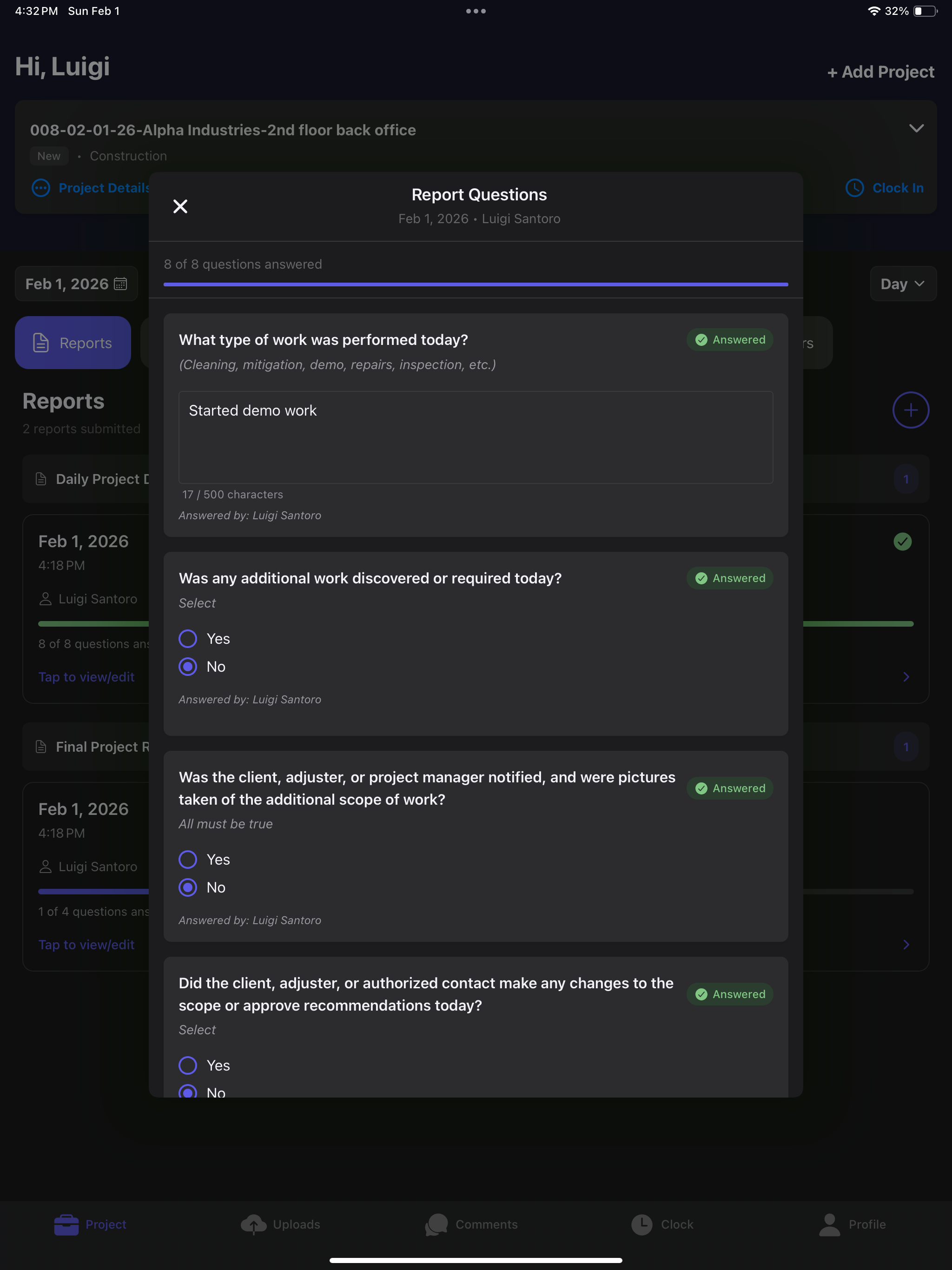
Task: Close the Report Questions dialog
Action: point(180,206)
